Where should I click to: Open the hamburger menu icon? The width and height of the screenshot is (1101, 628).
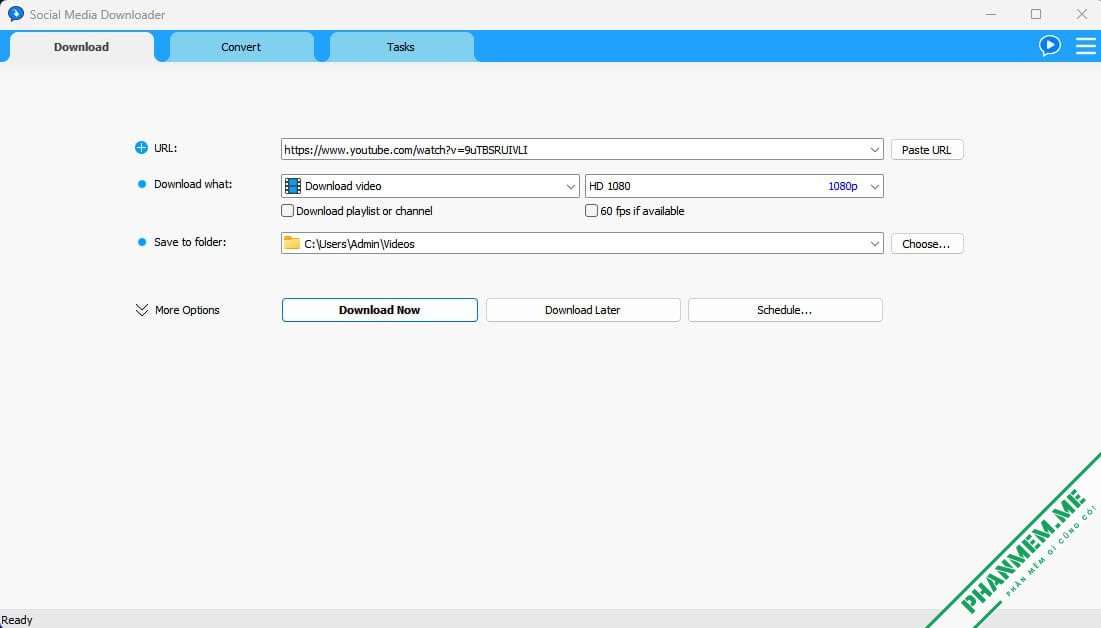tap(1086, 46)
